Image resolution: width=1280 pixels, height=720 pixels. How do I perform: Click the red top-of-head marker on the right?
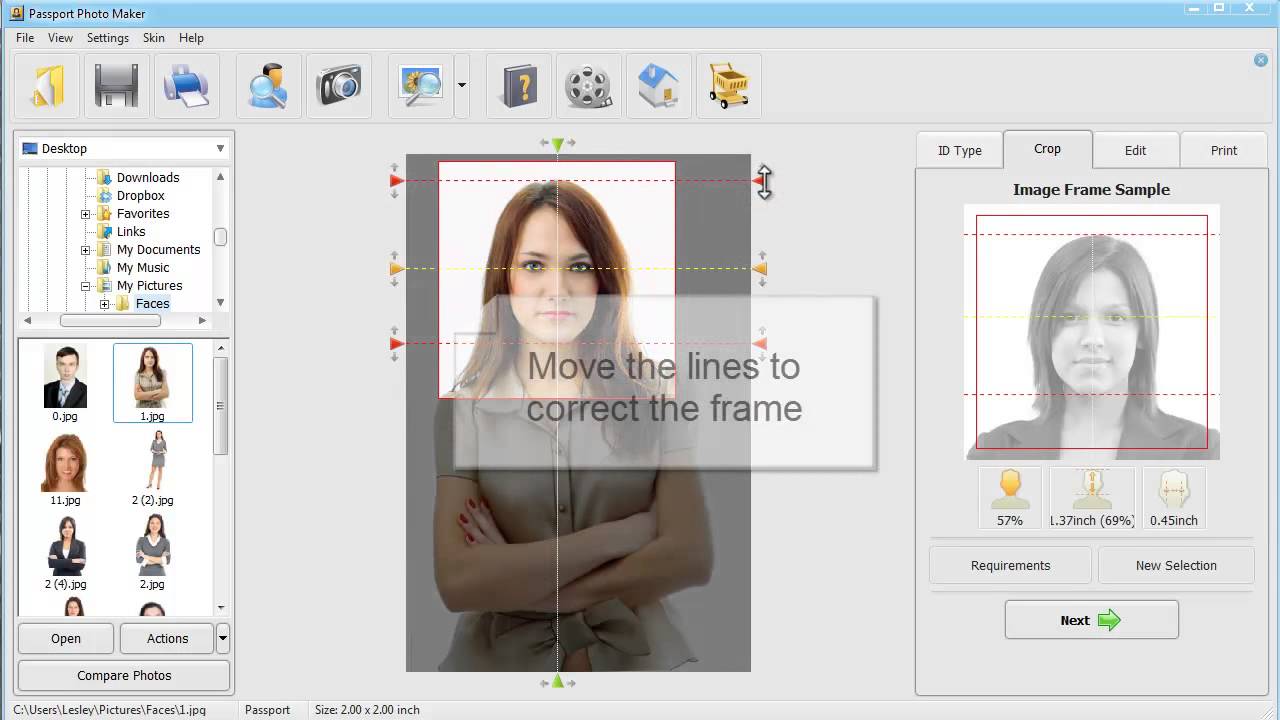coord(759,181)
